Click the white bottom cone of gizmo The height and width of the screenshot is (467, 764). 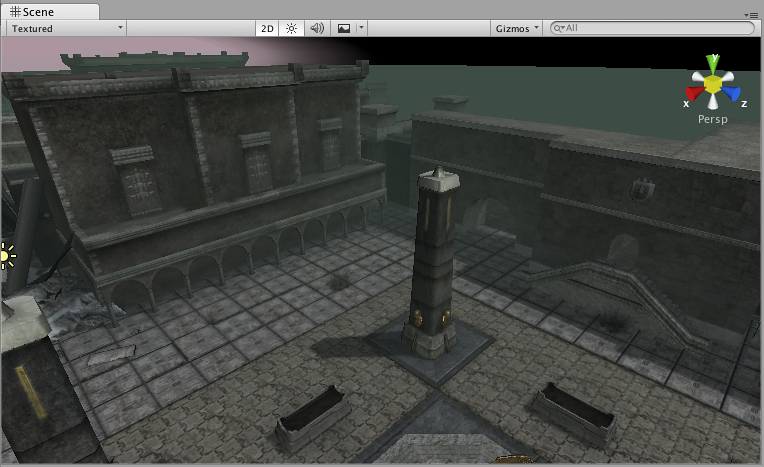coord(712,102)
